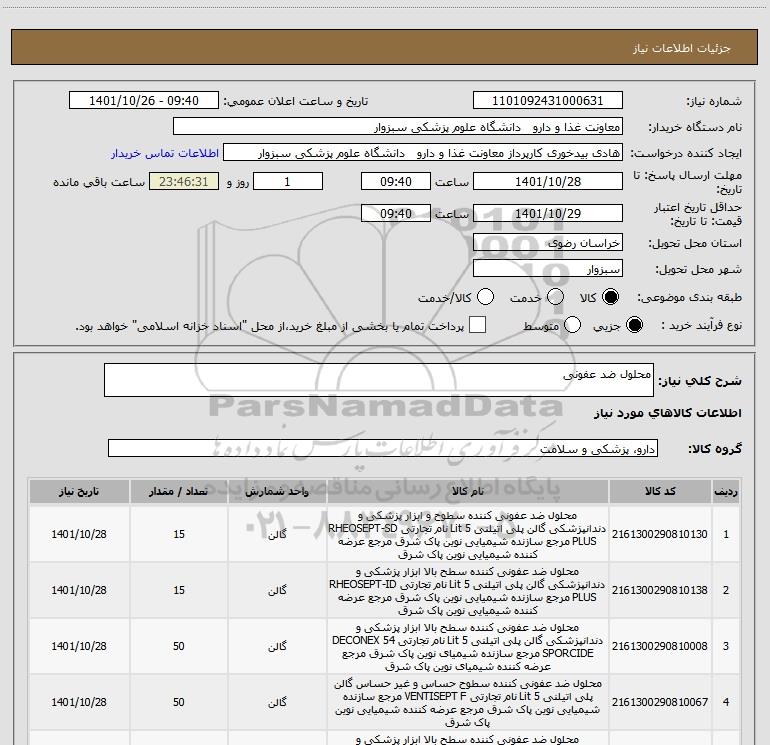Screen dimensions: 770x745
Task: Click the DECONEX 54 SPORCIDE product name cell
Action: [x=468, y=646]
